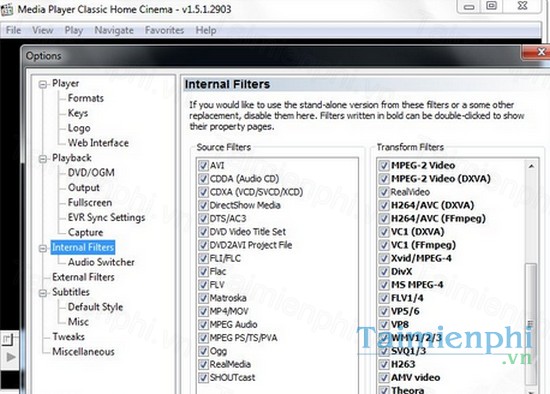This screenshot has width=550, height=394.
Task: Click the Play button in player window
Action: pyautogui.click(x=10, y=357)
